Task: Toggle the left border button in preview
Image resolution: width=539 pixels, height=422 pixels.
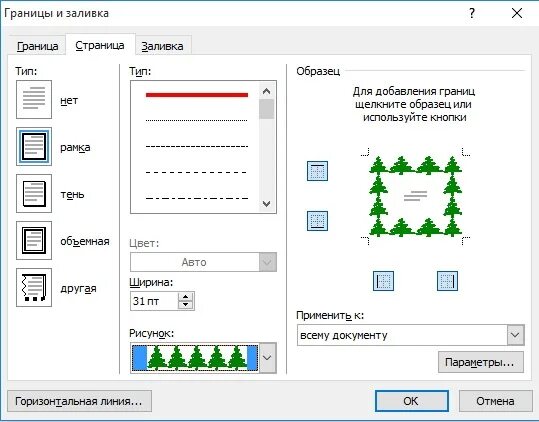Action: point(383,281)
